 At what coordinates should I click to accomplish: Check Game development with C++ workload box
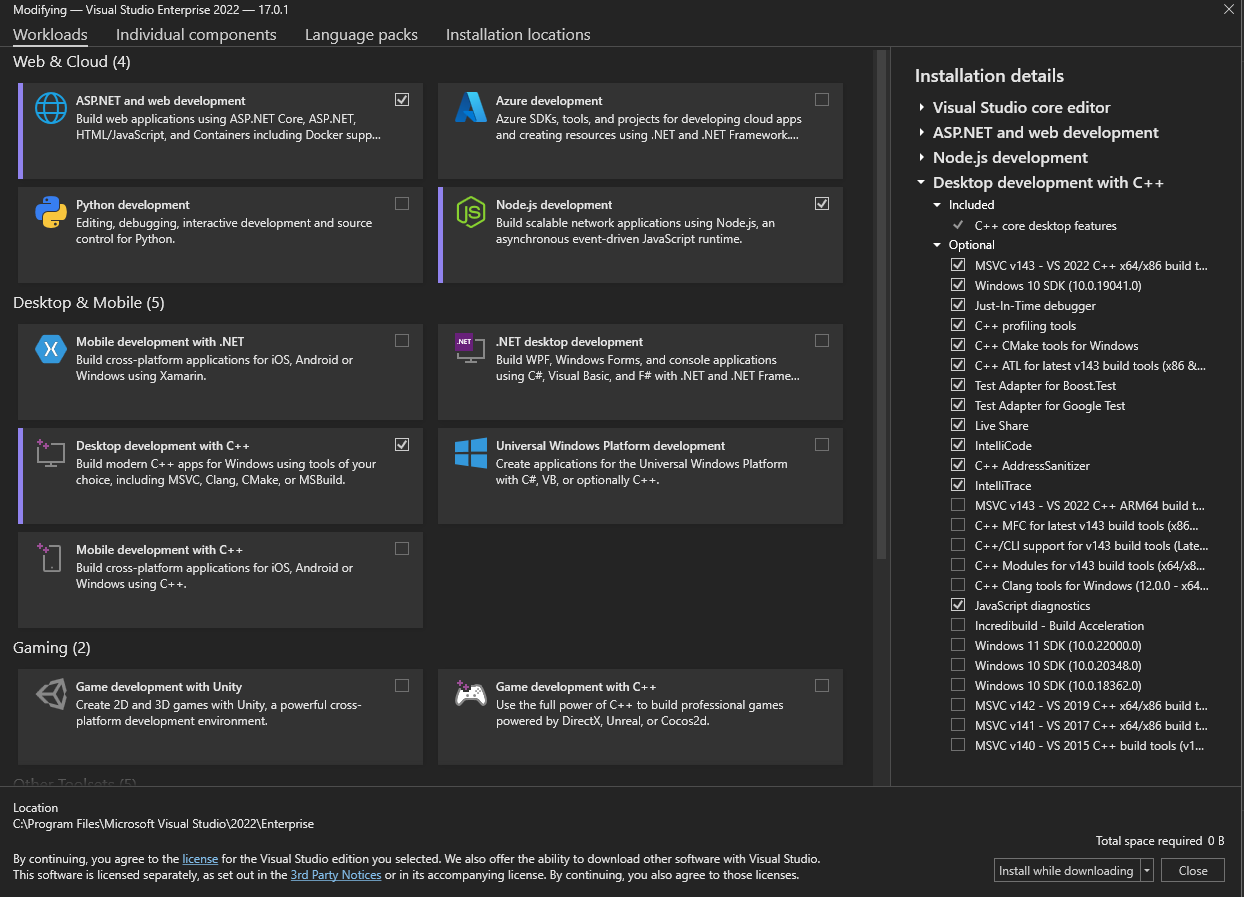pos(822,686)
